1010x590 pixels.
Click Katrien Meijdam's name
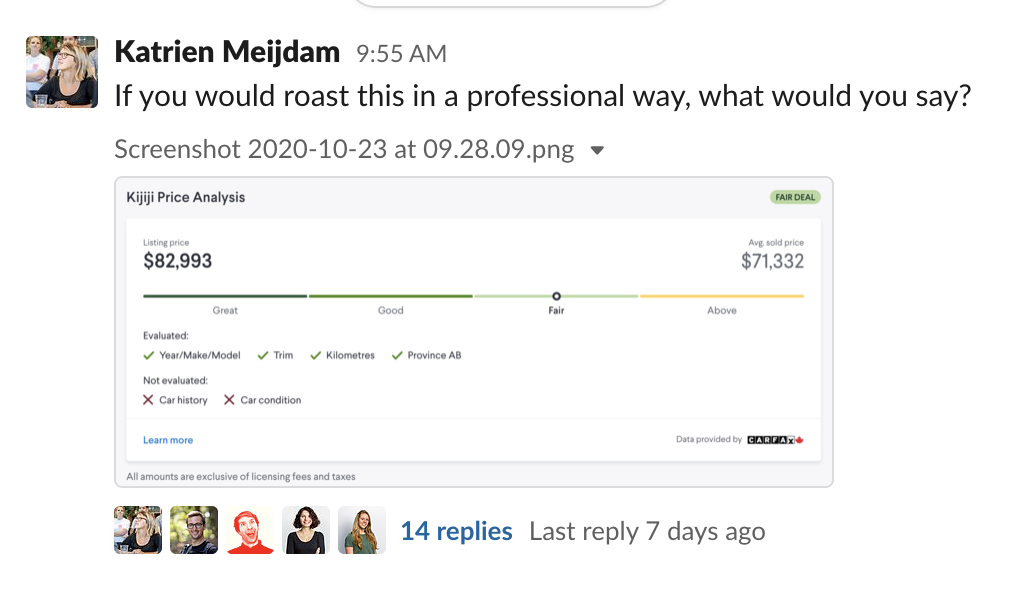pyautogui.click(x=227, y=51)
